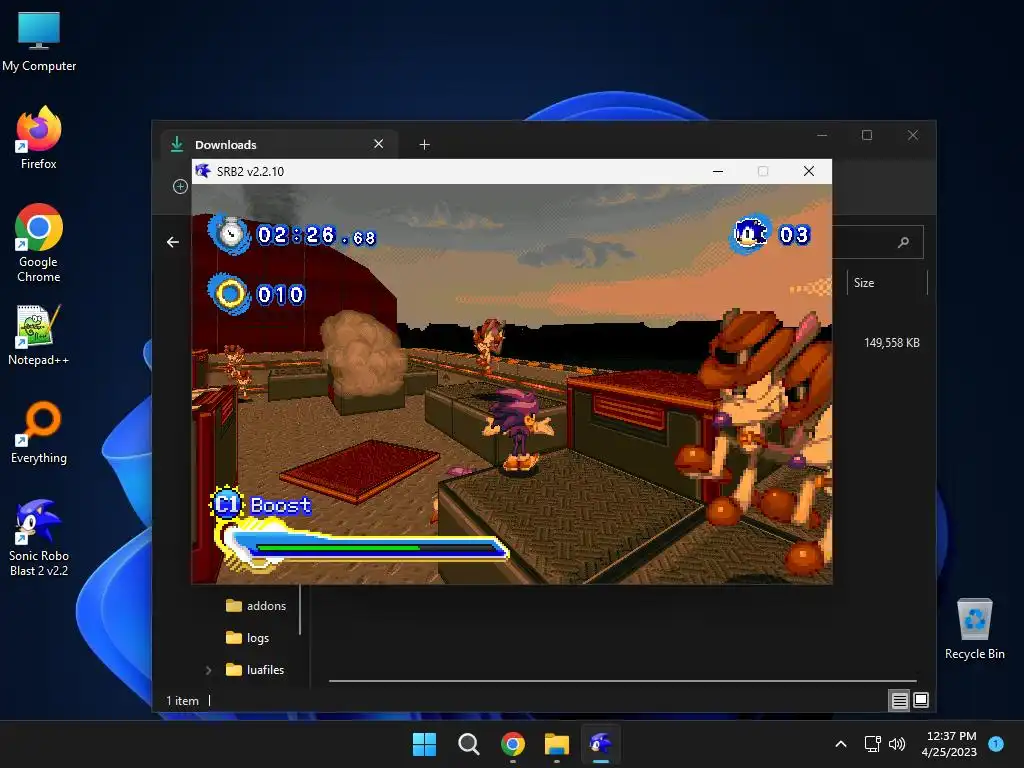Screen dimensions: 1024x768
Task: Select the logs folder in the tree
Action: tap(248, 638)
